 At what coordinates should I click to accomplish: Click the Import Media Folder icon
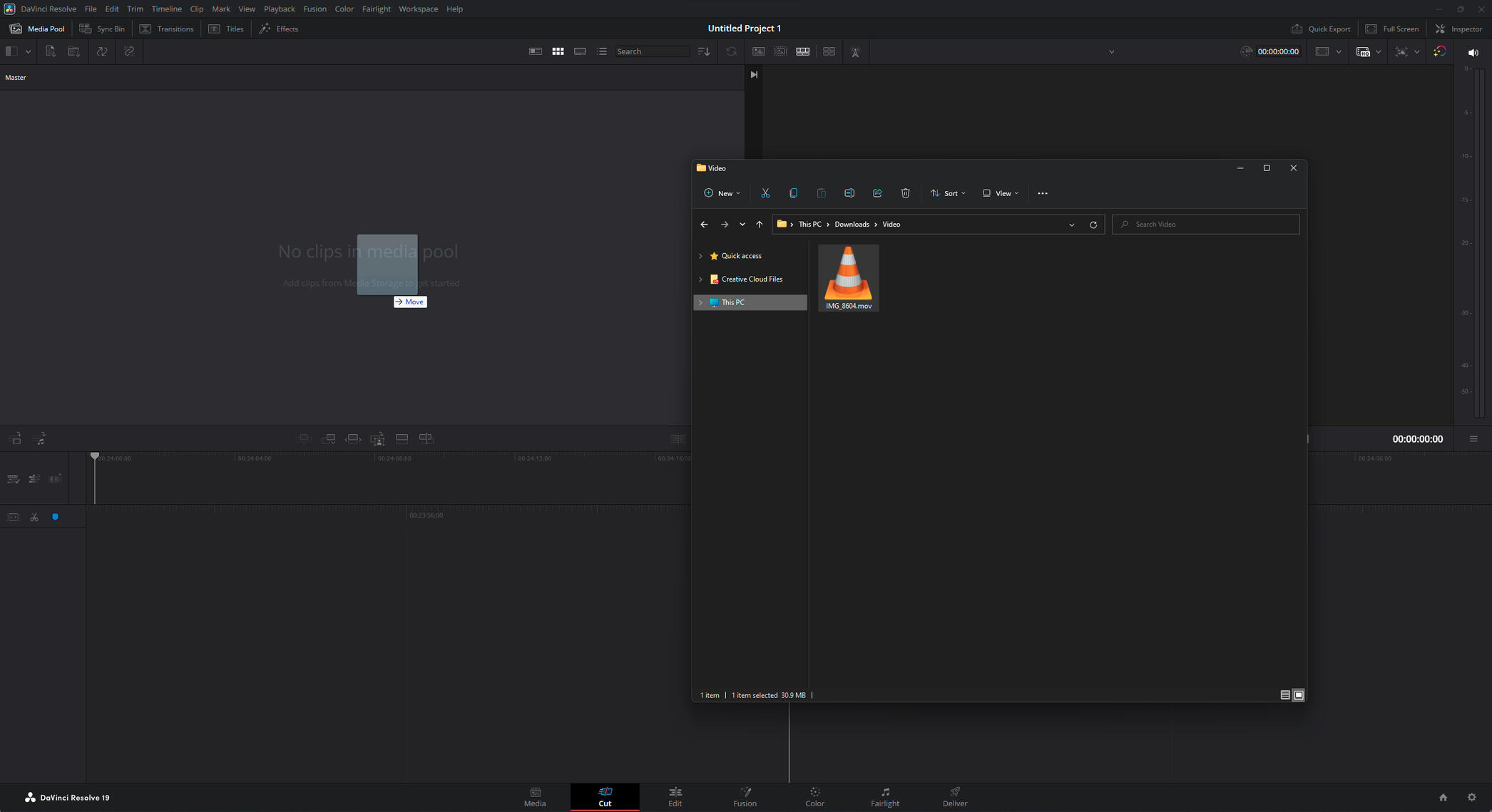click(73, 51)
